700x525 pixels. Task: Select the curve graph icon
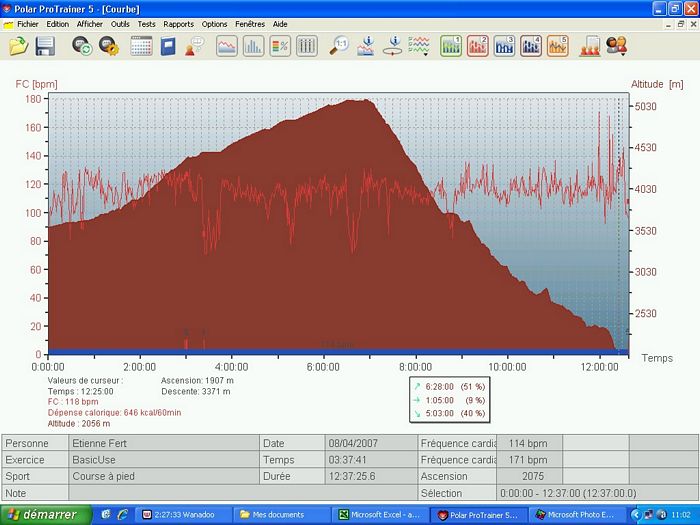[227, 46]
